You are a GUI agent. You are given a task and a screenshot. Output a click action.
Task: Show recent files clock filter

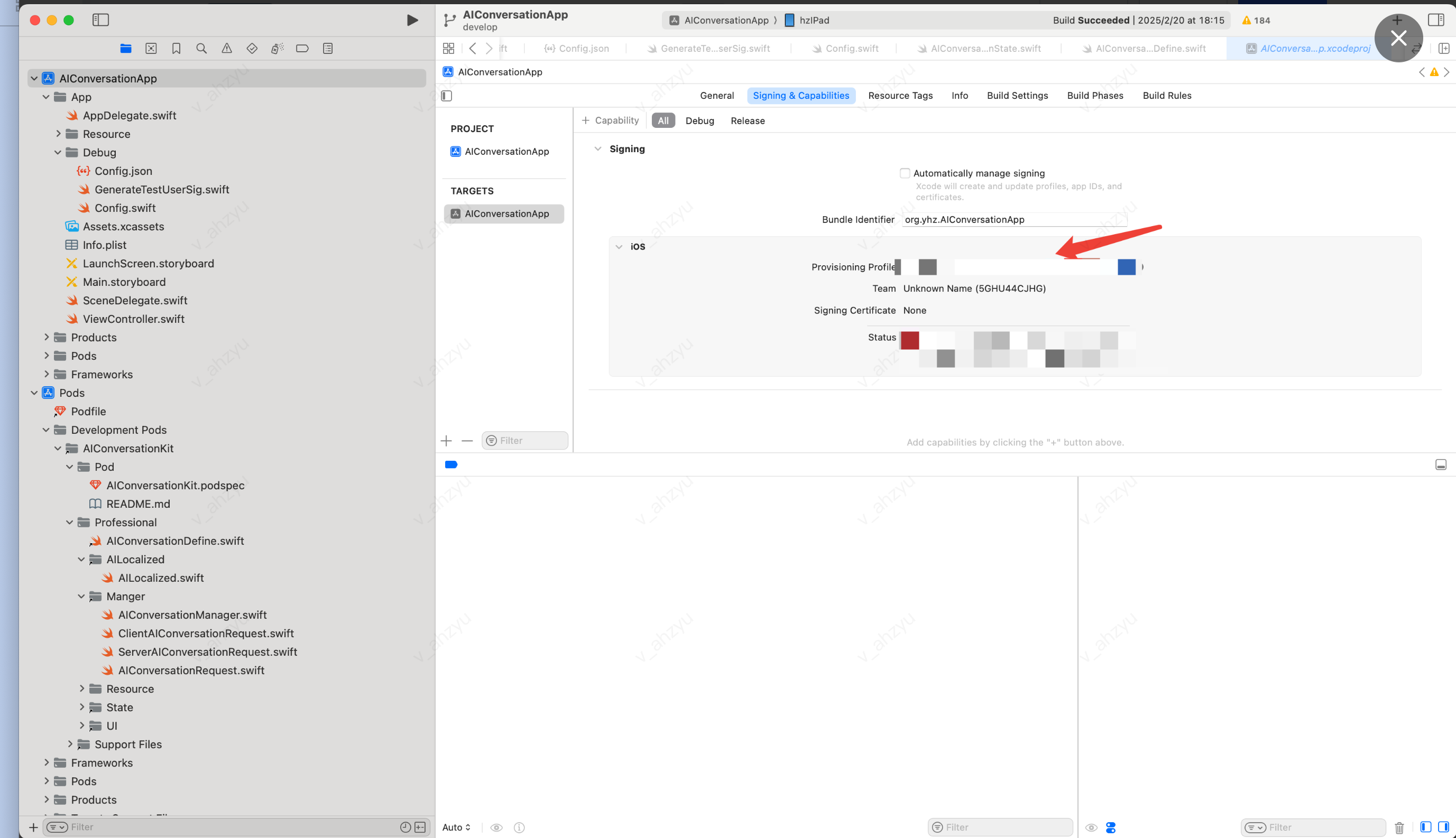pyautogui.click(x=406, y=827)
